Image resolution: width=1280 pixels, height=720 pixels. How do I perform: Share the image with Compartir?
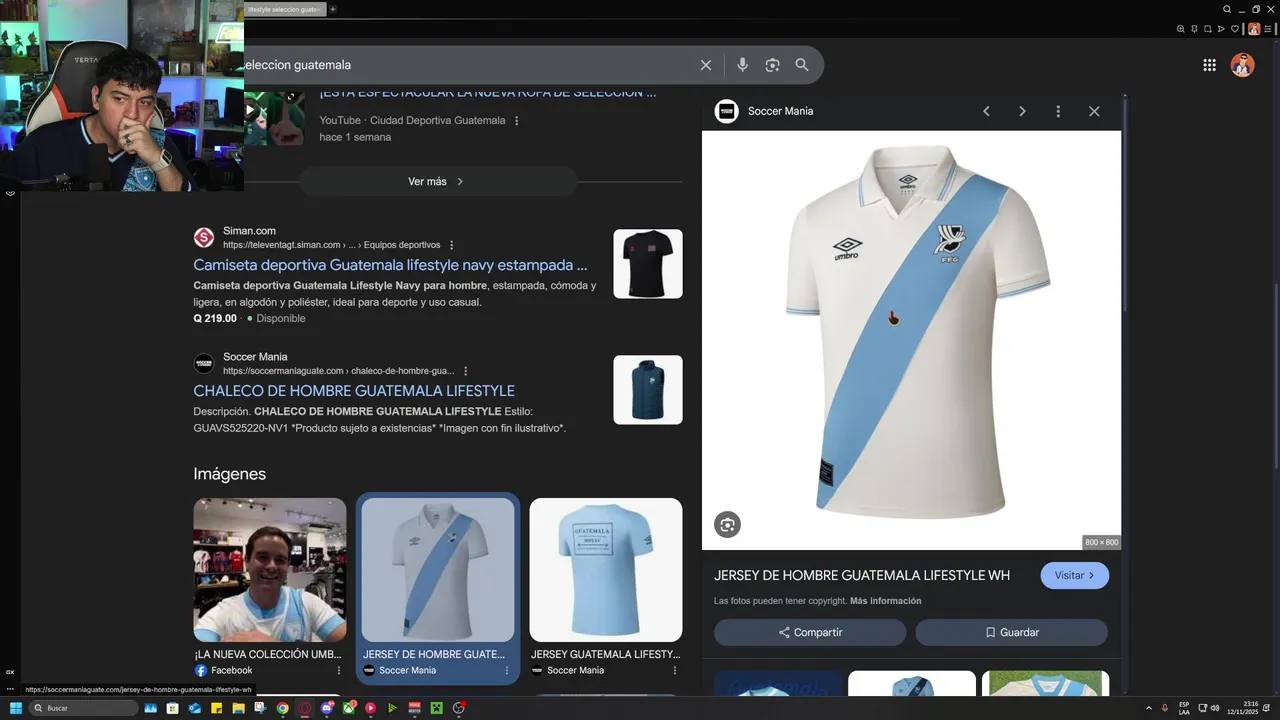[x=810, y=632]
